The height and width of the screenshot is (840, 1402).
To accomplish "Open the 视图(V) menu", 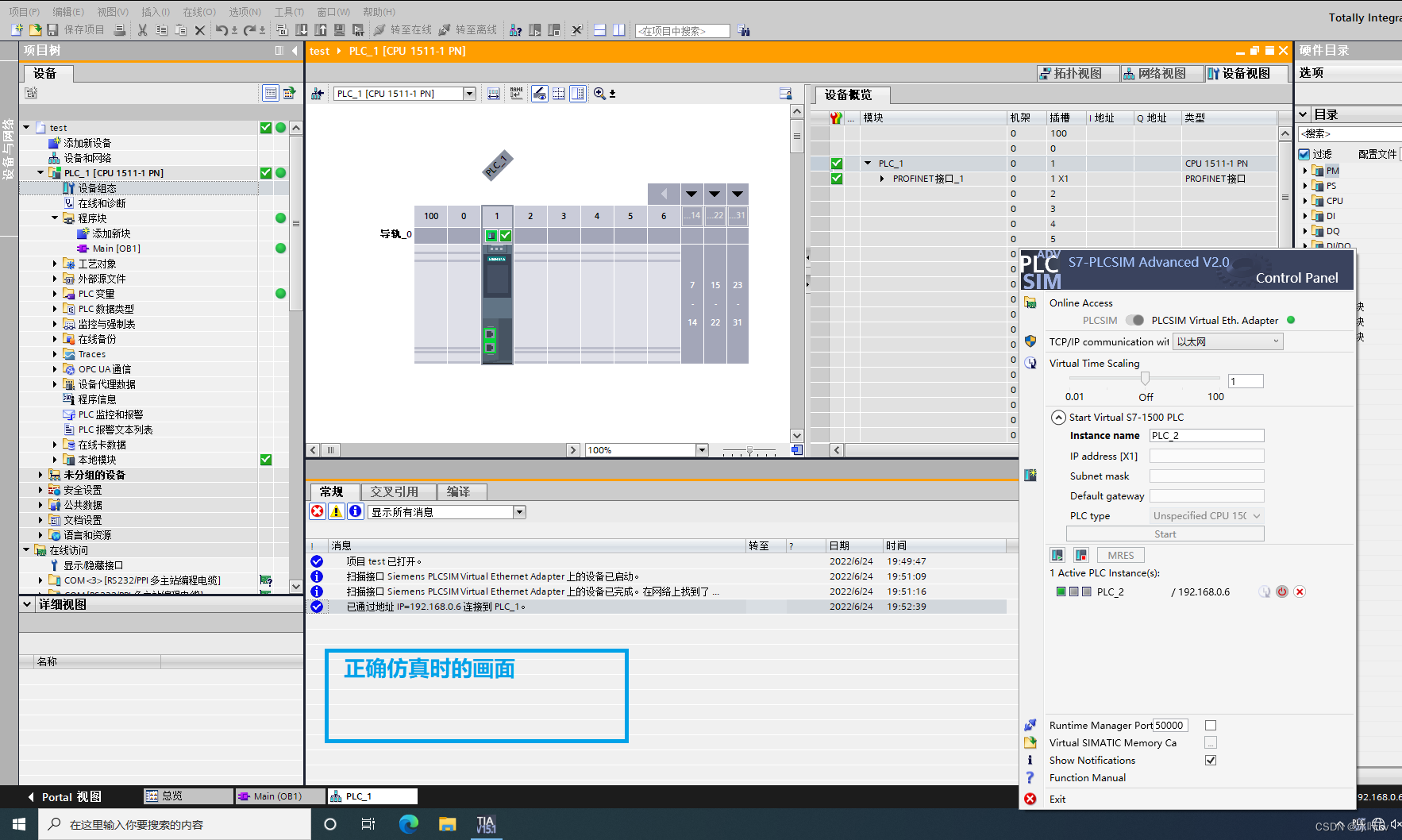I will 113,12.
